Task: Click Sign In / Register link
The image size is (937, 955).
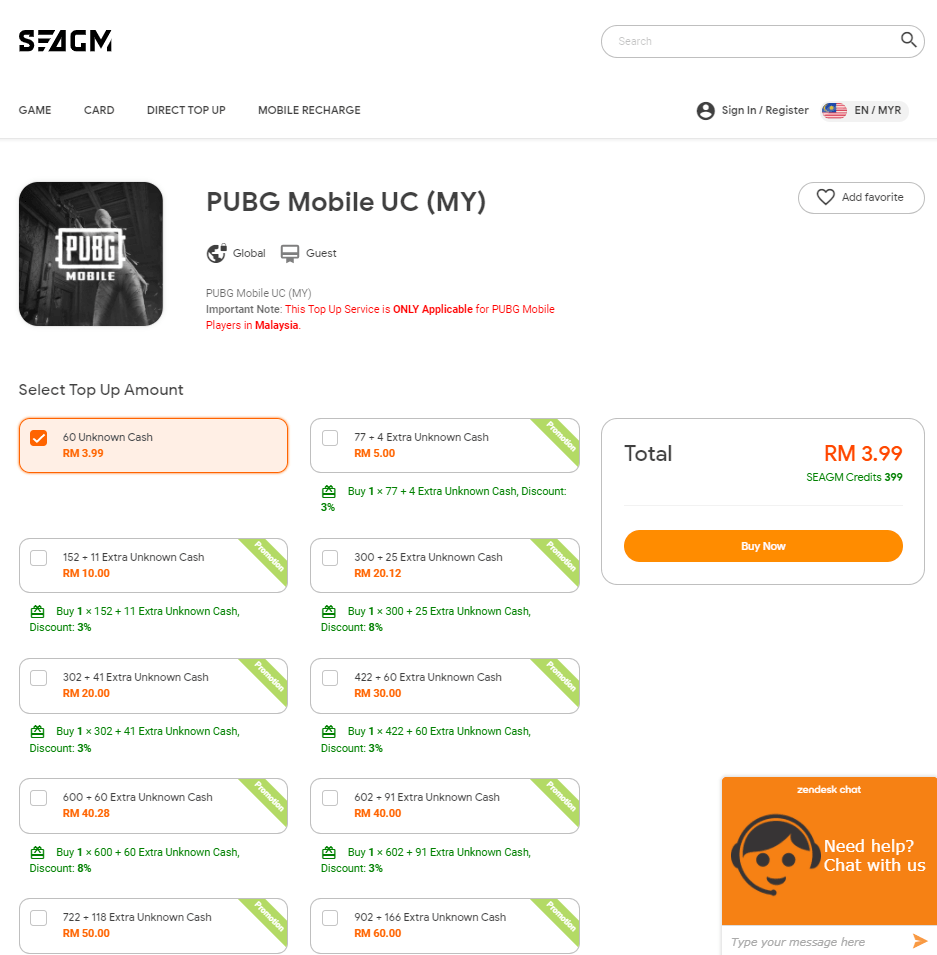Action: tap(765, 110)
